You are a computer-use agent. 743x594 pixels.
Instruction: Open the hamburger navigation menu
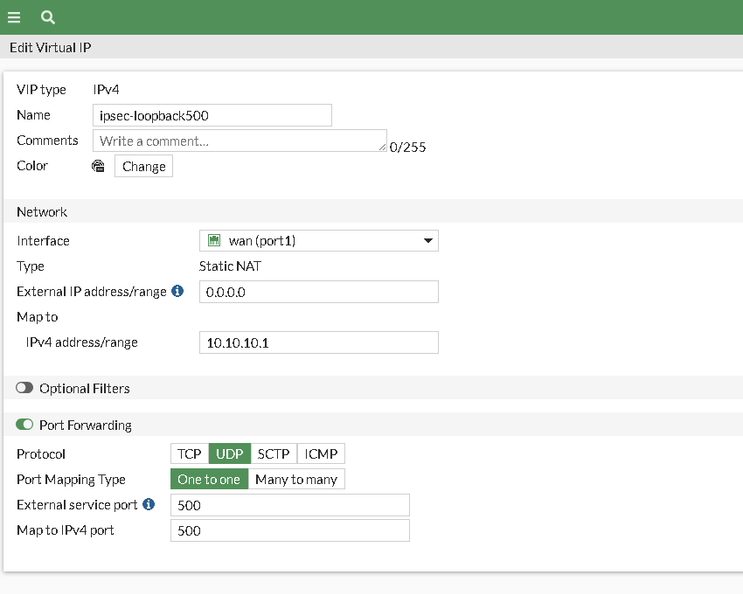(14, 18)
